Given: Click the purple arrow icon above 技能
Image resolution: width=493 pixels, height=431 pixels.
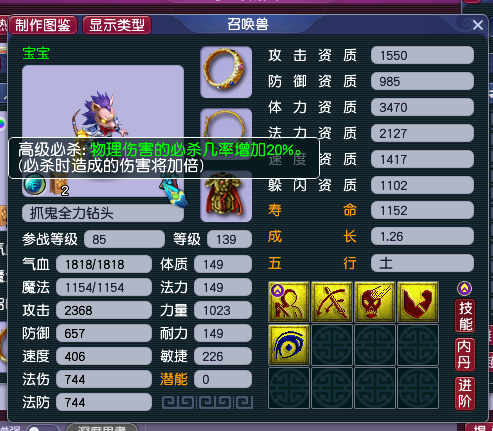Looking at the screenshot, I should (x=464, y=289).
